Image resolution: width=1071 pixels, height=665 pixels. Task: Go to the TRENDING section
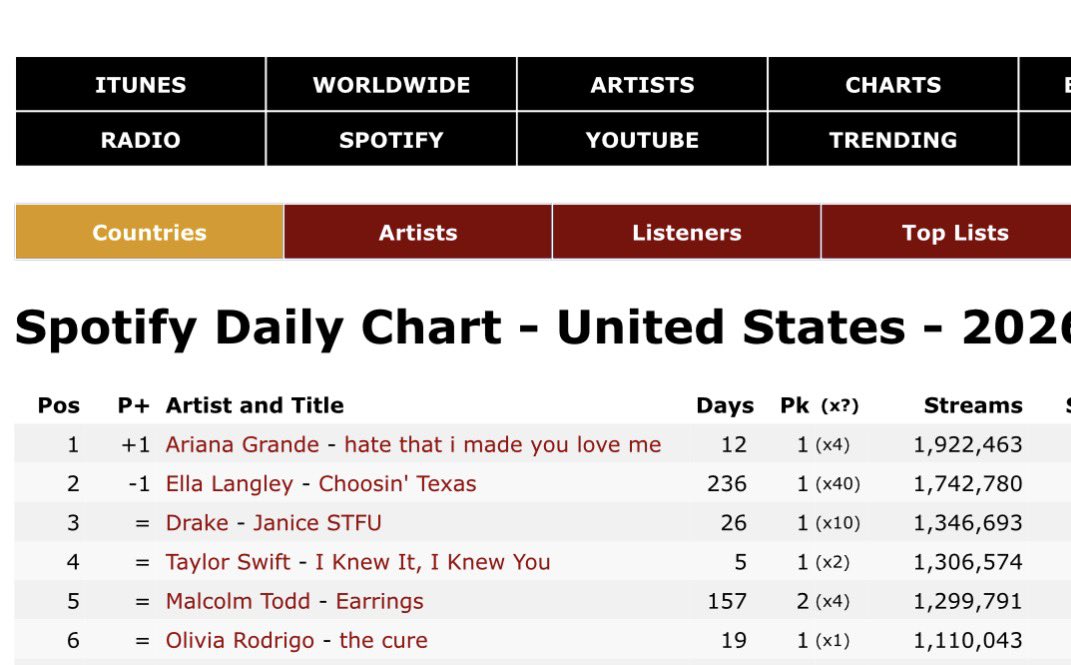[893, 139]
